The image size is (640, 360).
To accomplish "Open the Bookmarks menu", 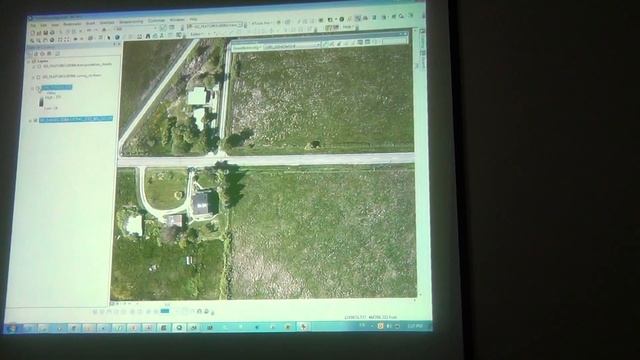I will pyautogui.click(x=73, y=24).
